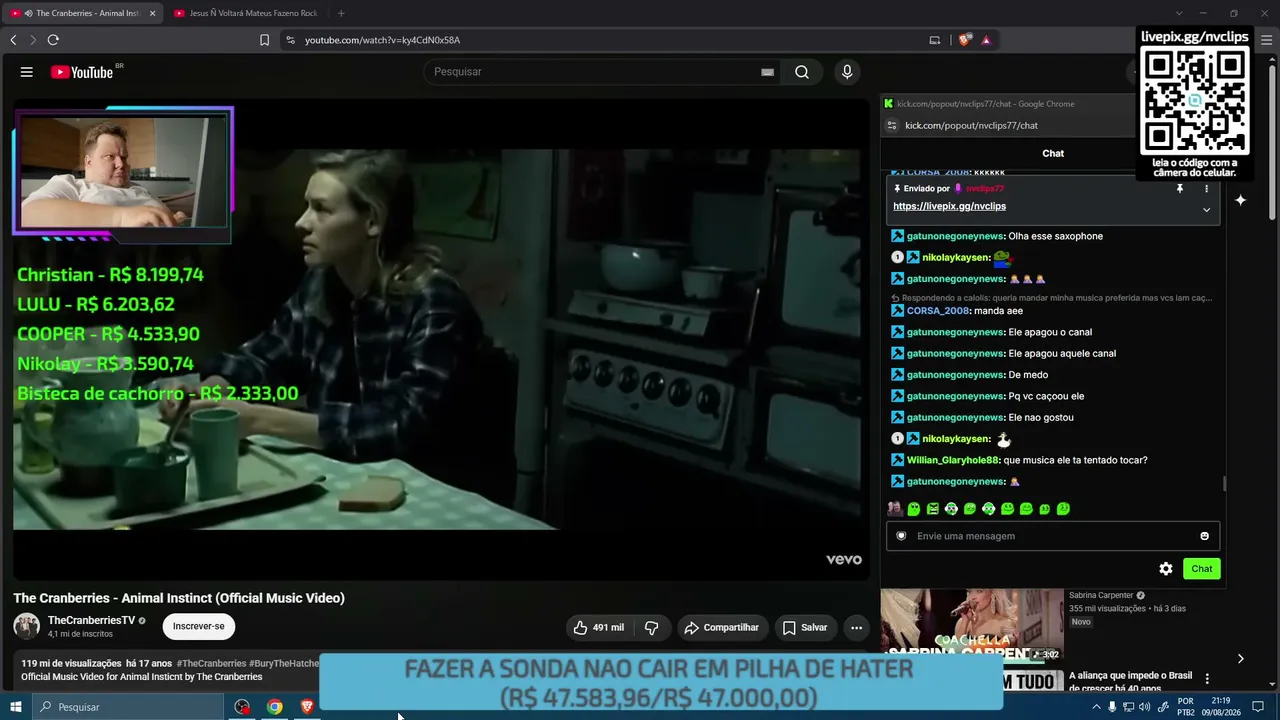
Task: Open the cast media icon in address bar
Action: click(935, 40)
